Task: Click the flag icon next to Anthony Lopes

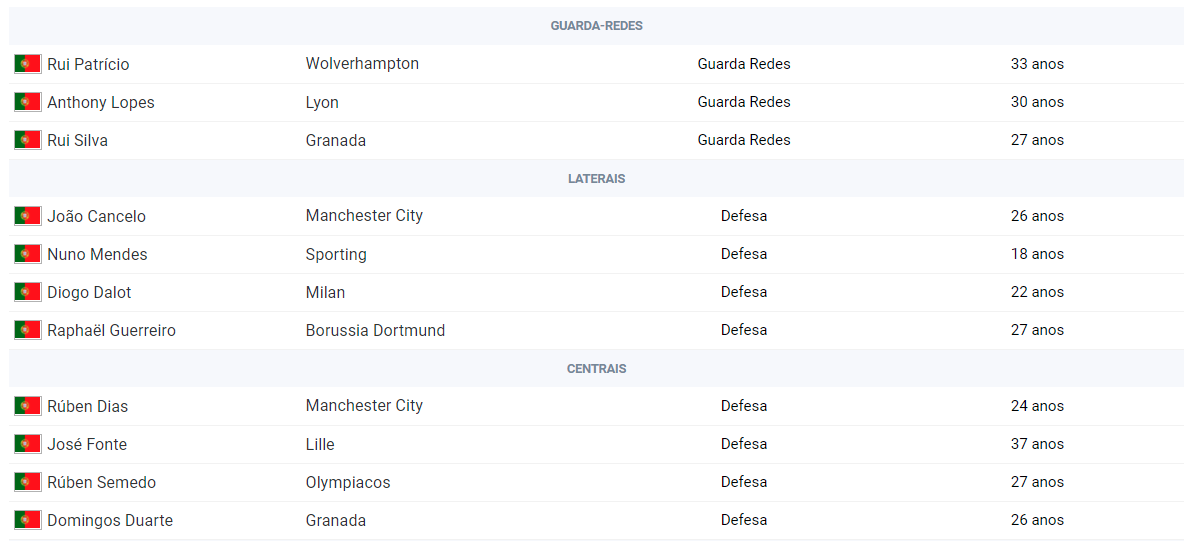Action: pos(27,102)
